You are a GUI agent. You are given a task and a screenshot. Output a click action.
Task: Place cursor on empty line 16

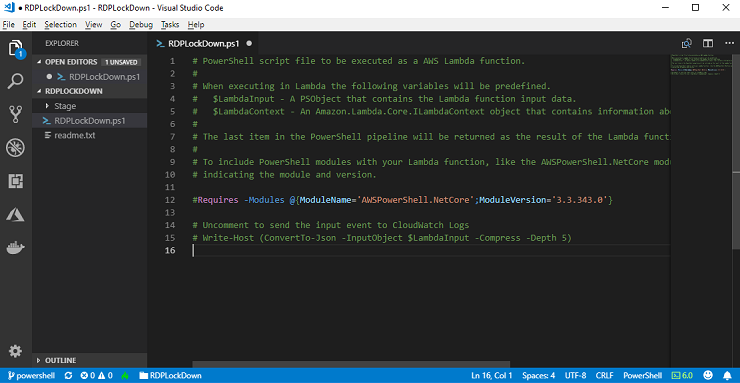point(430,250)
